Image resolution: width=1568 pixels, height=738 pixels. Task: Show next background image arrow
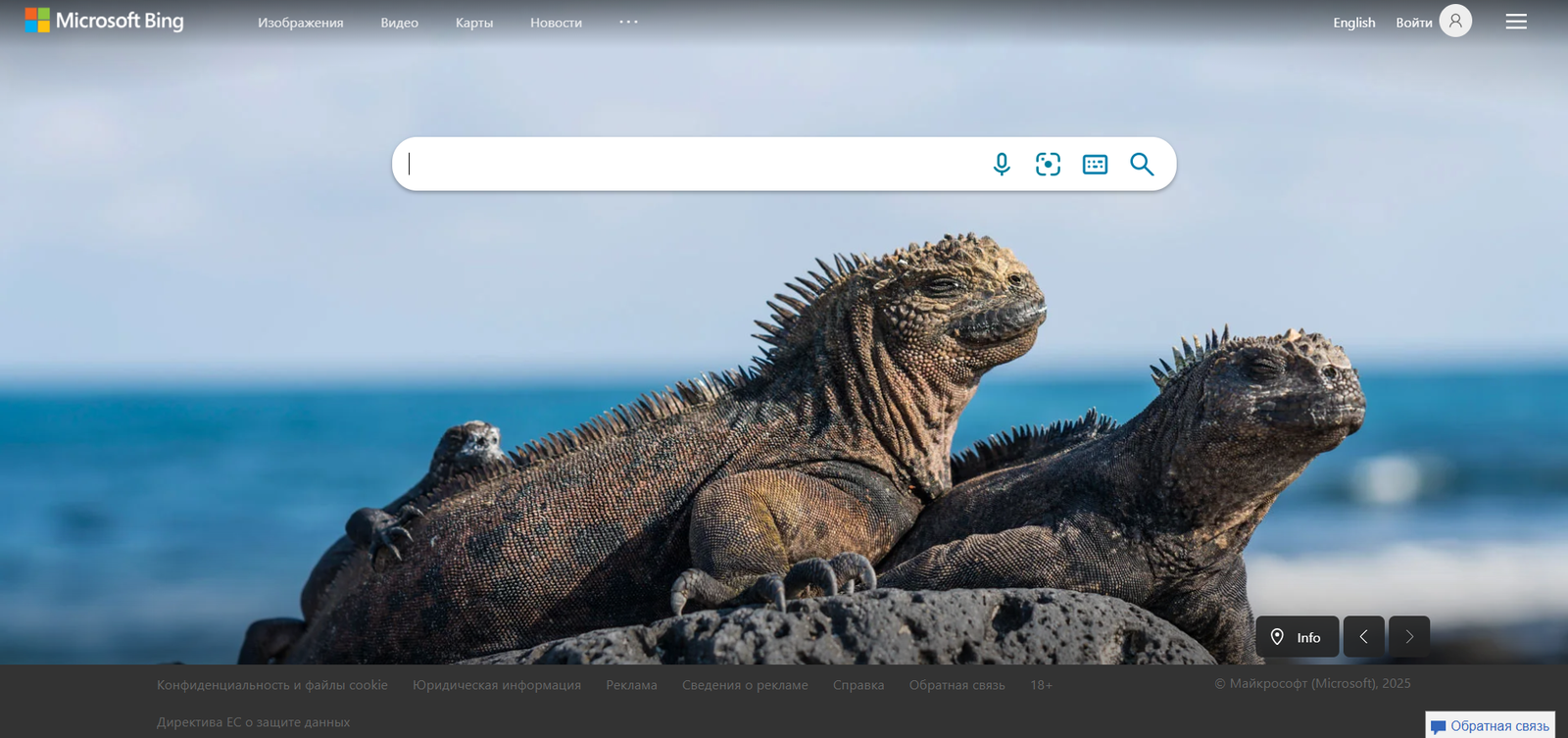click(x=1409, y=637)
